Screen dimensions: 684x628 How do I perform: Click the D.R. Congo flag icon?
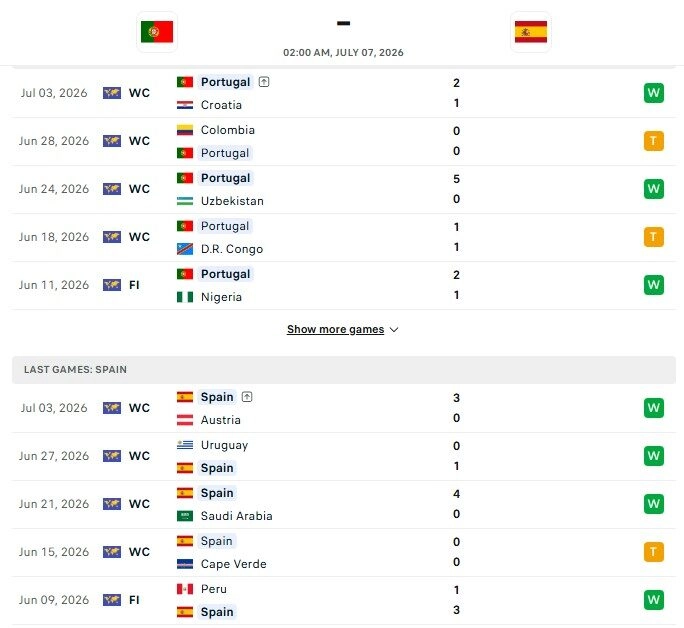coord(185,249)
